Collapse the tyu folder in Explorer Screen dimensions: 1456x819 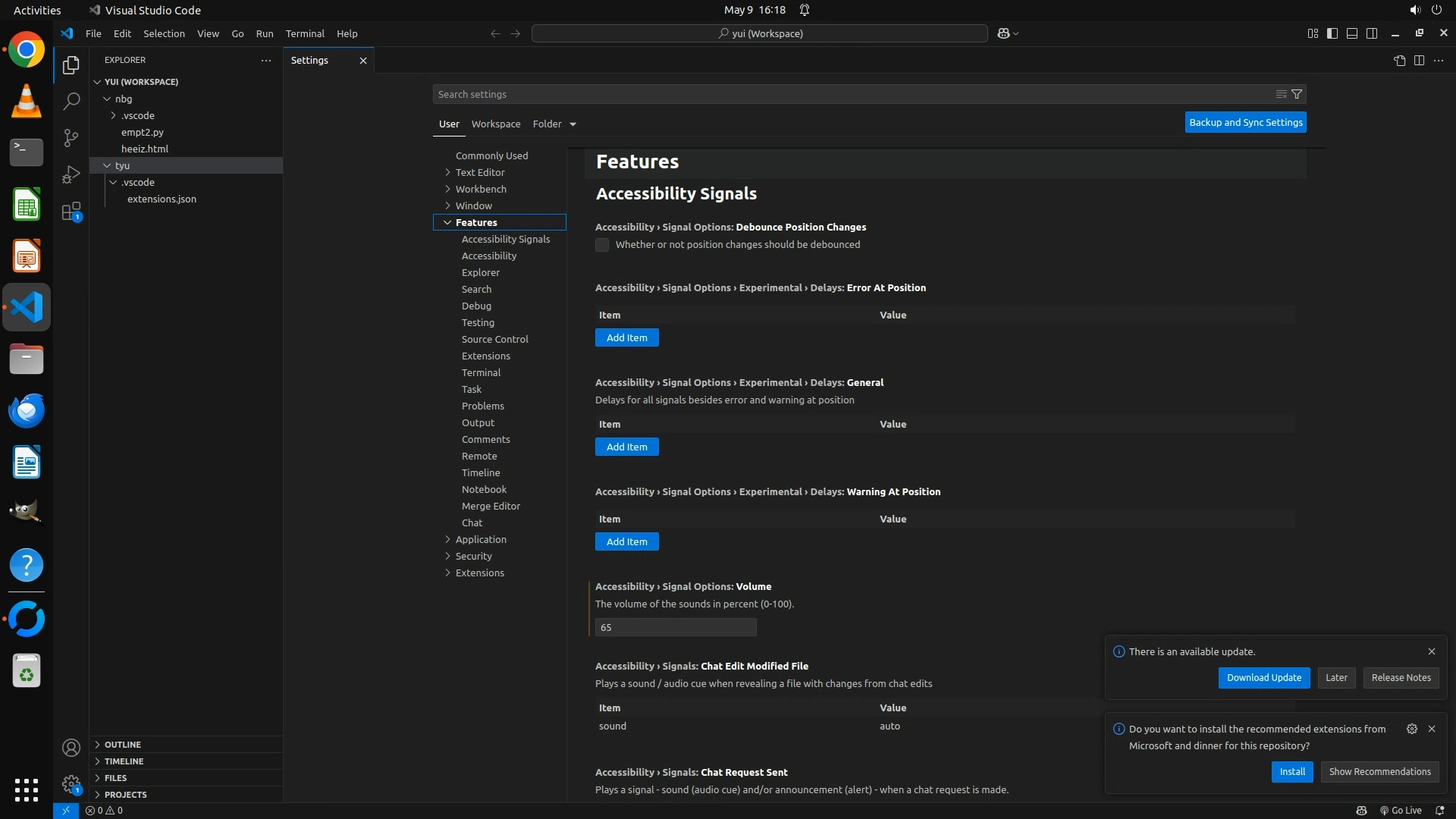coord(107,165)
